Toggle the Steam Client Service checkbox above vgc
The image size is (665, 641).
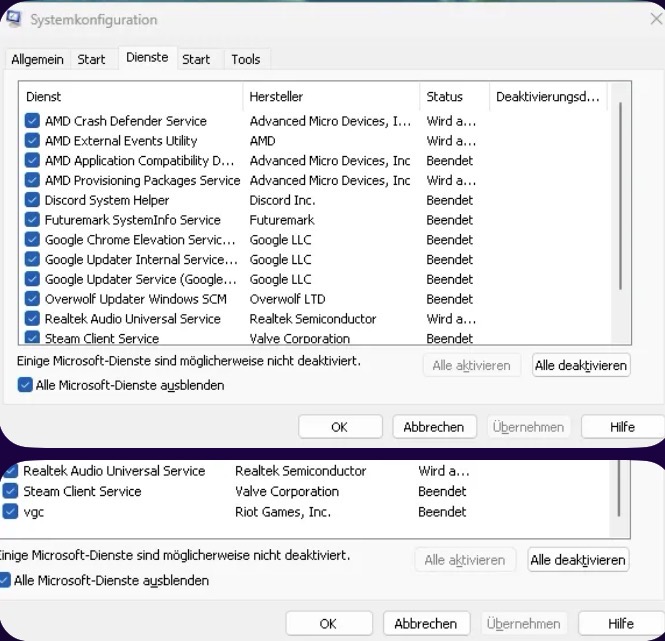coord(10,491)
